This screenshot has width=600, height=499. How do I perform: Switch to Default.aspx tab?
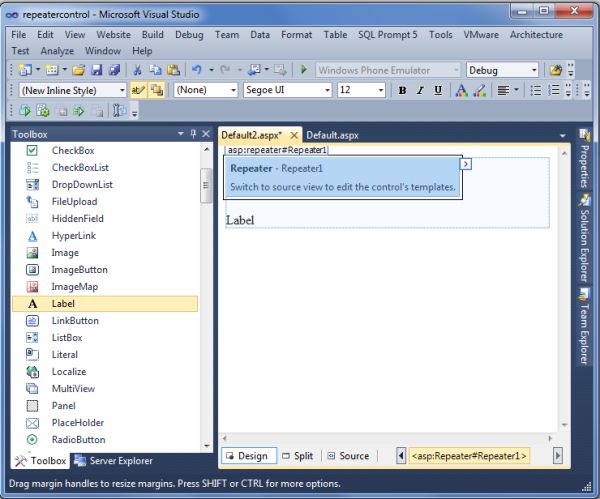(x=333, y=135)
